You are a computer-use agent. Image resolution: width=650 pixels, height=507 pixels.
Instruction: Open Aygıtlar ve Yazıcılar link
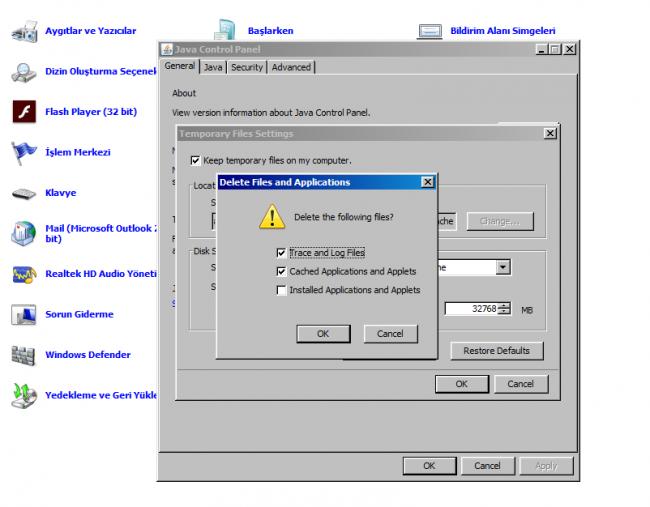[x=90, y=31]
